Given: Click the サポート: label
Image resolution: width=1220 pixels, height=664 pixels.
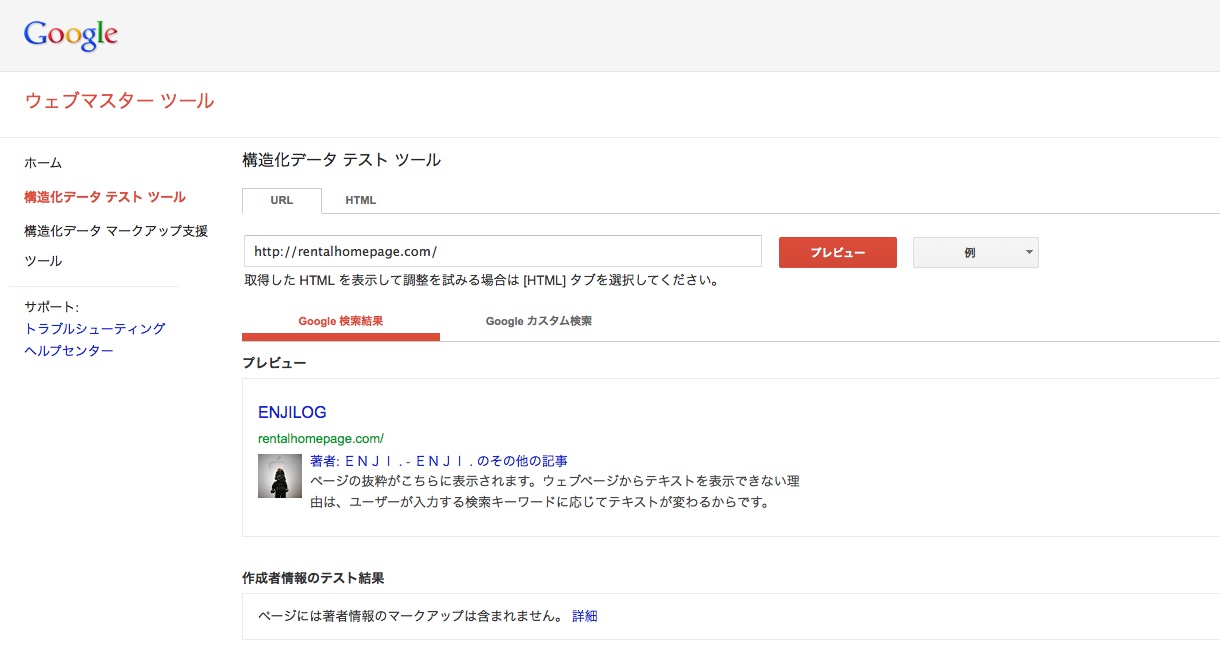Looking at the screenshot, I should (52, 307).
